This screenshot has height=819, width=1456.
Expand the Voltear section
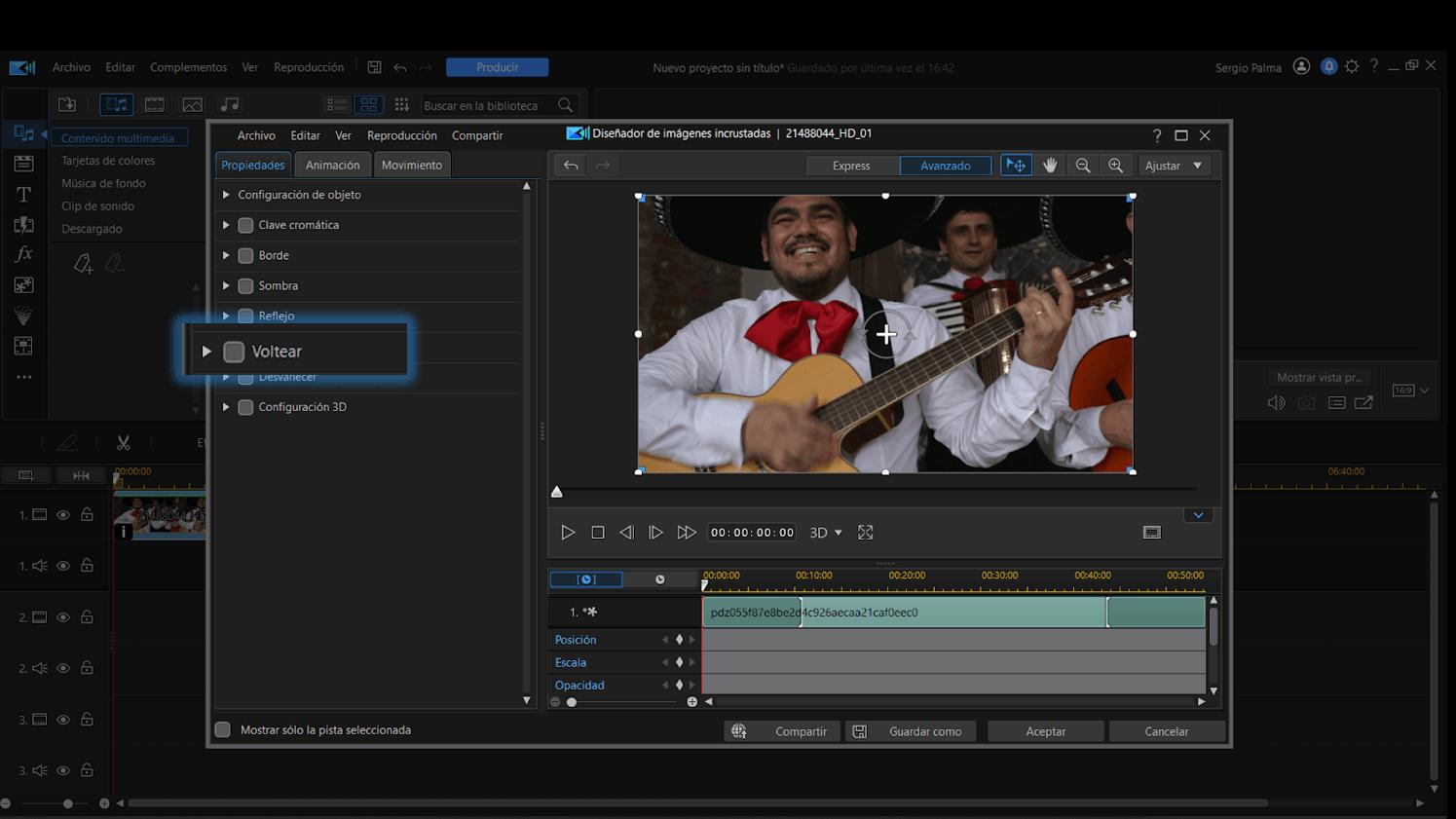[x=206, y=352]
